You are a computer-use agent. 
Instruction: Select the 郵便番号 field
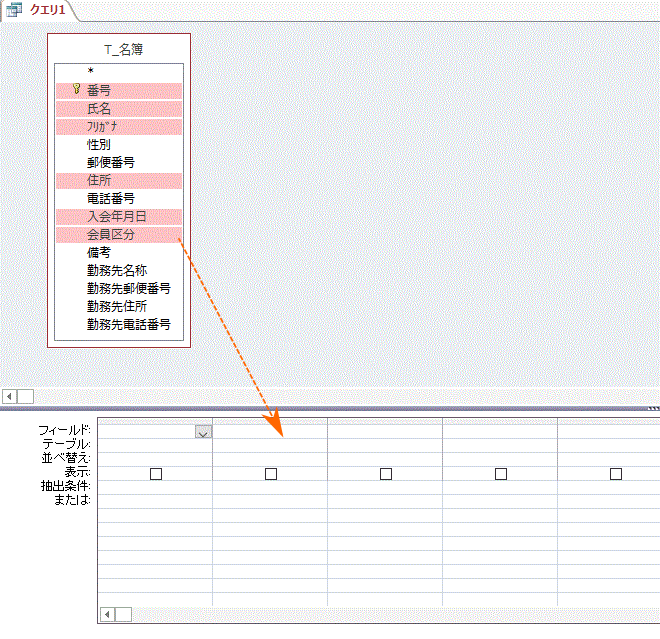click(x=119, y=163)
